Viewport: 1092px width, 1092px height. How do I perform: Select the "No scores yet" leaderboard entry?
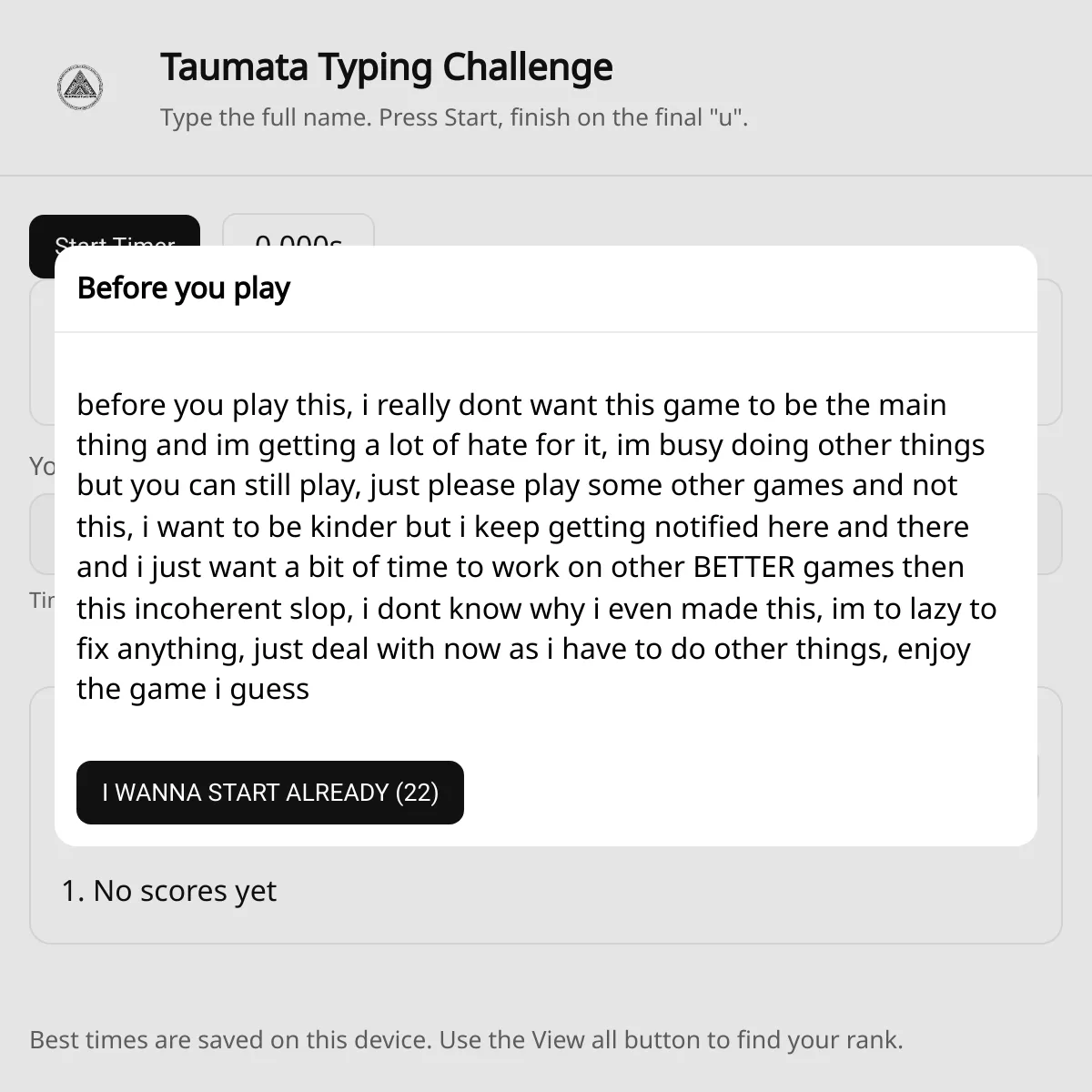point(168,891)
